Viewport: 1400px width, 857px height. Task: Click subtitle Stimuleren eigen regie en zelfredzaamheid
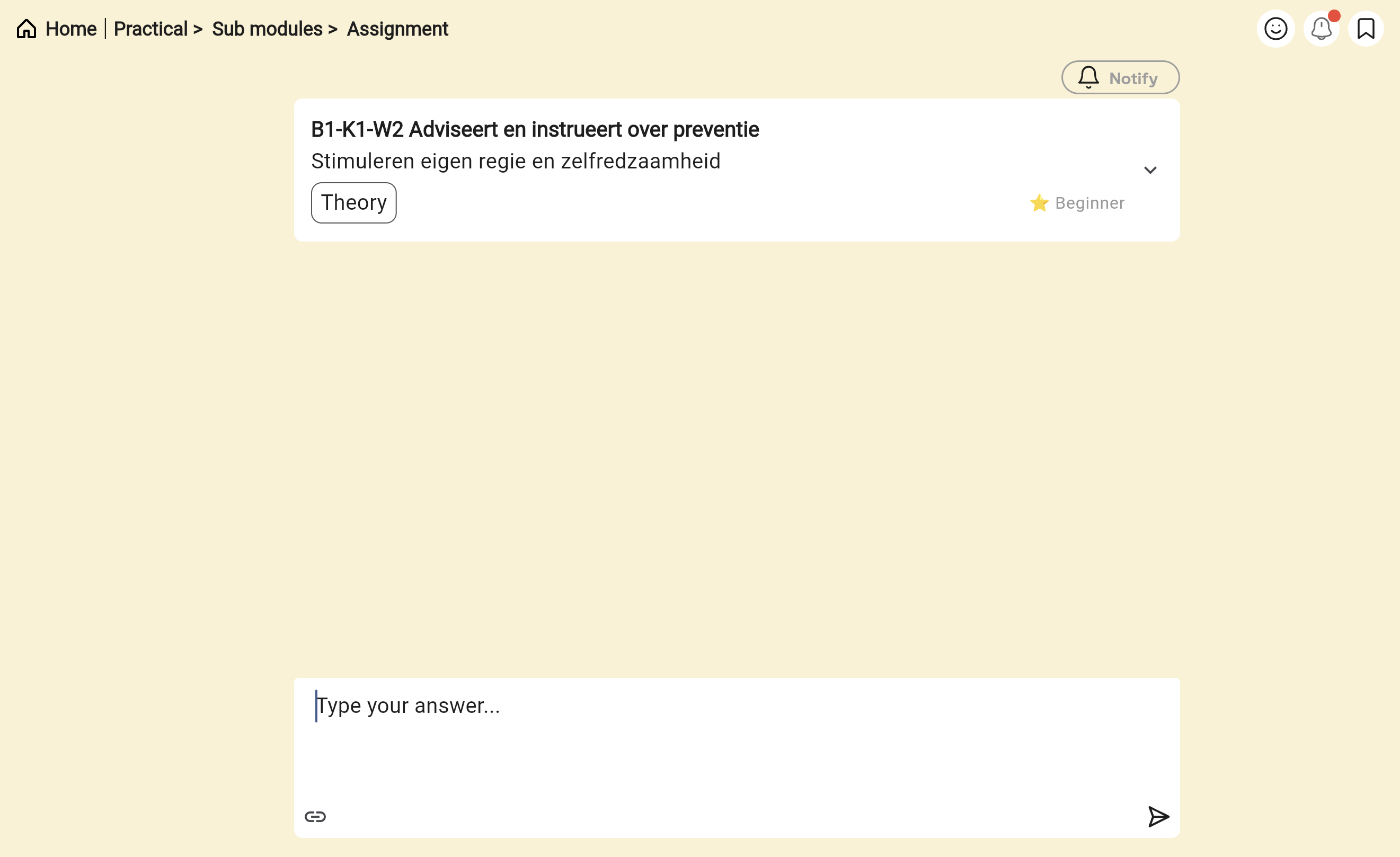(516, 162)
